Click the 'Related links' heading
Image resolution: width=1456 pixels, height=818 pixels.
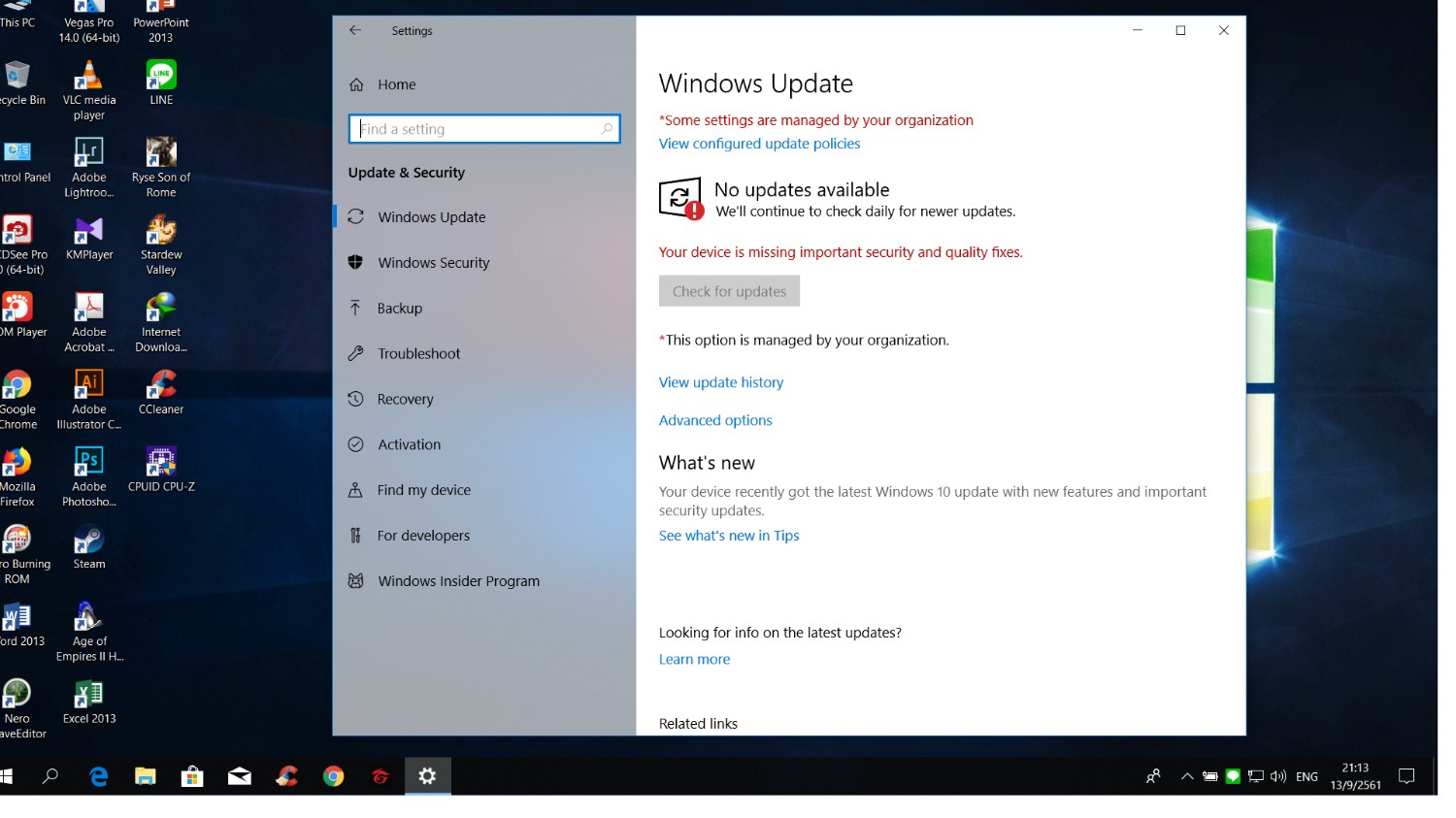(698, 724)
